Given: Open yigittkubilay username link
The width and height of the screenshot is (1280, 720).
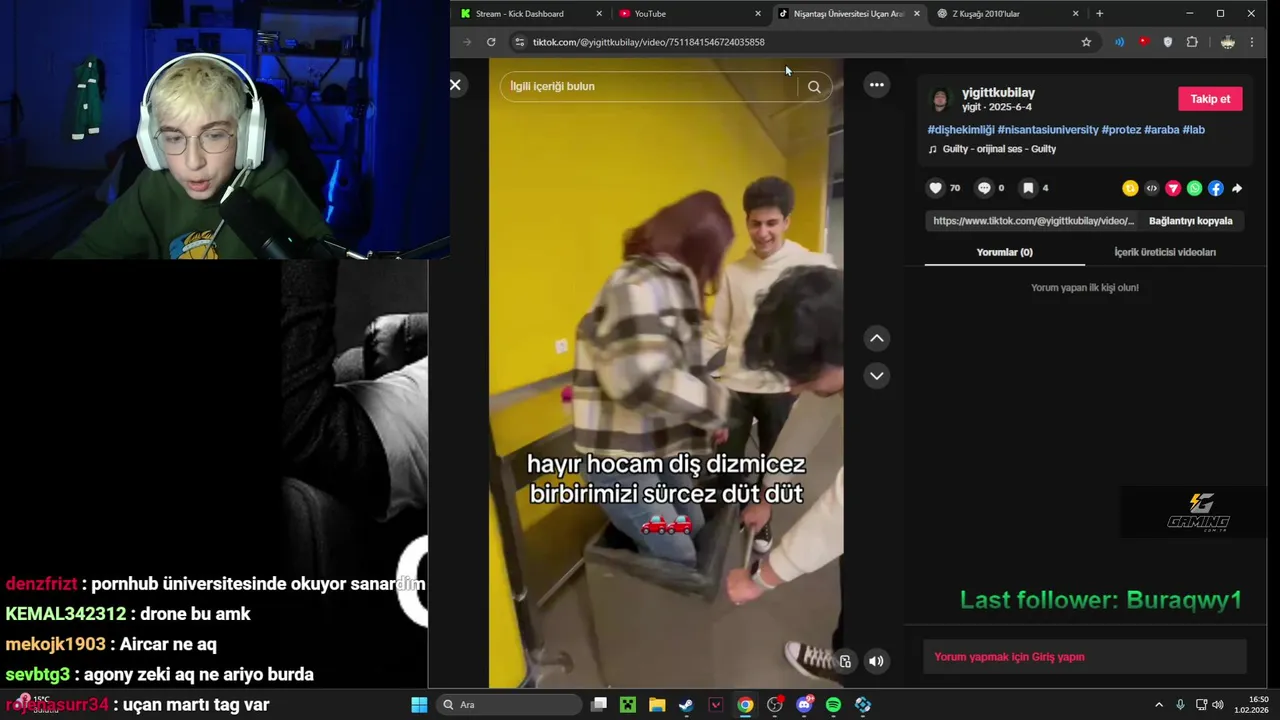Looking at the screenshot, I should pos(998,93).
